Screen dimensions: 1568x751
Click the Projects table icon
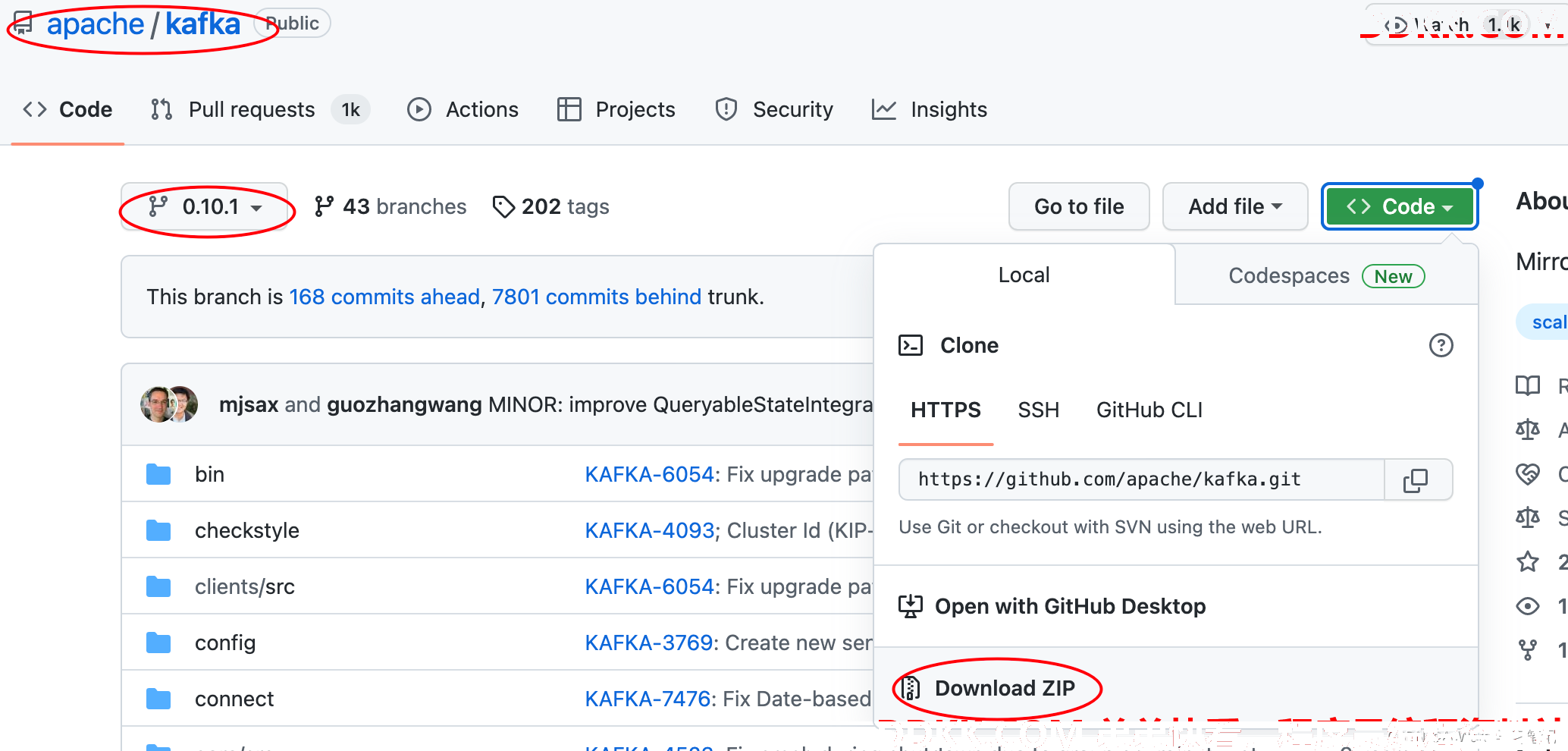click(569, 109)
